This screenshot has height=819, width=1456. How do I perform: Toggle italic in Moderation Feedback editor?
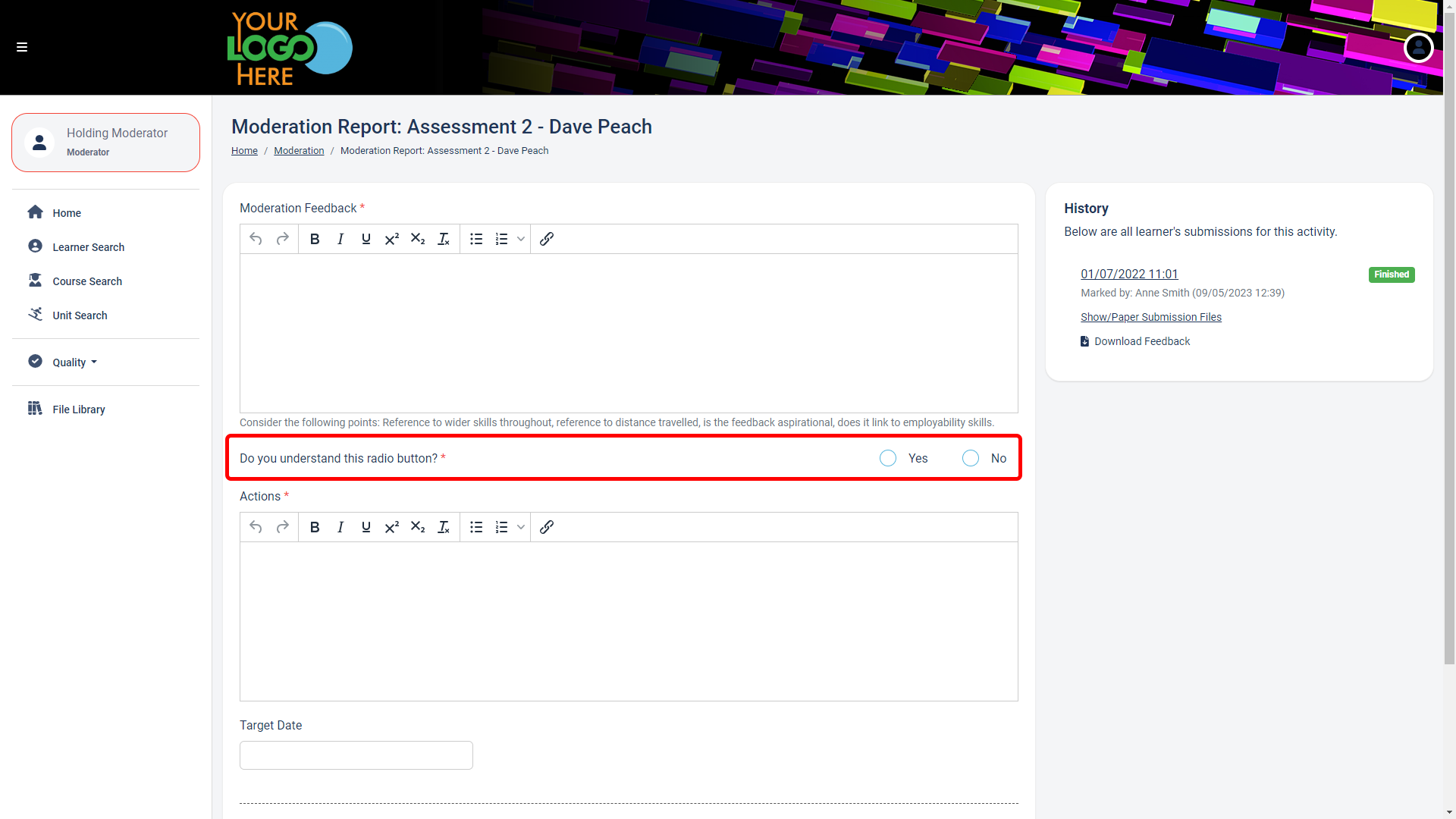(x=340, y=239)
